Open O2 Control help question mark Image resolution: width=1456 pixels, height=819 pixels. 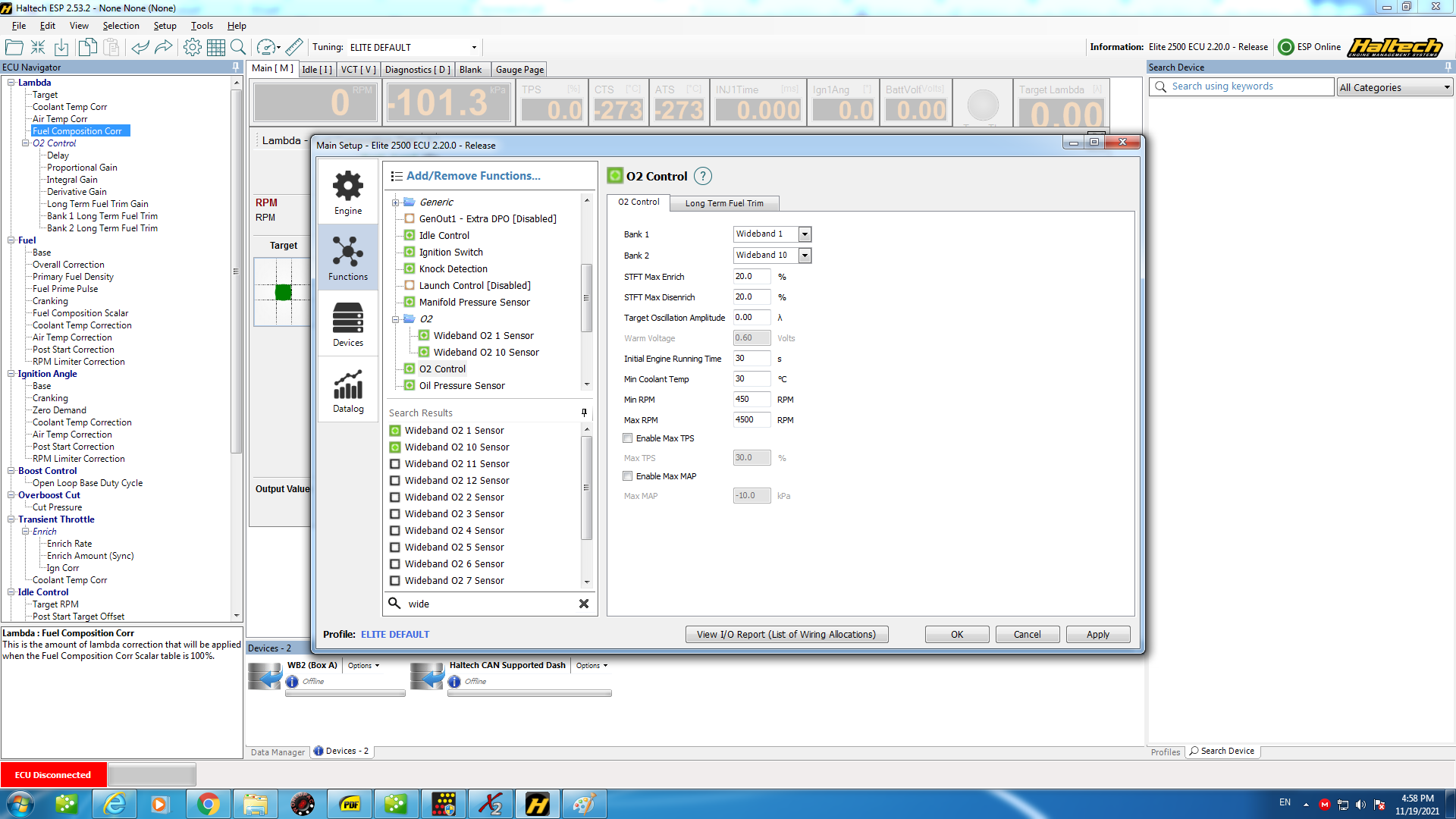(703, 177)
